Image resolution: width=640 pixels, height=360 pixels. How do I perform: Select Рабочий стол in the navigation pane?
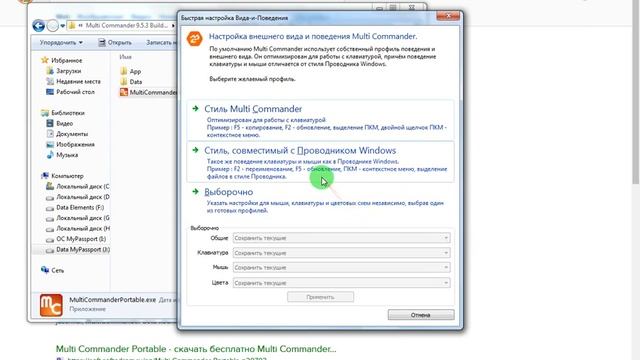75,92
